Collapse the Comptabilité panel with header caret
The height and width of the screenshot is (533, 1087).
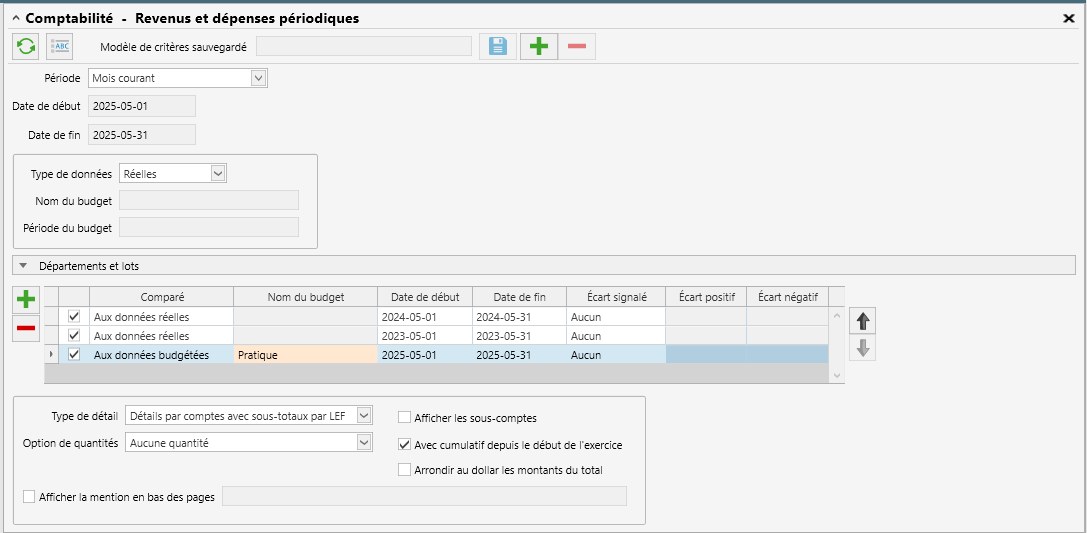point(16,19)
